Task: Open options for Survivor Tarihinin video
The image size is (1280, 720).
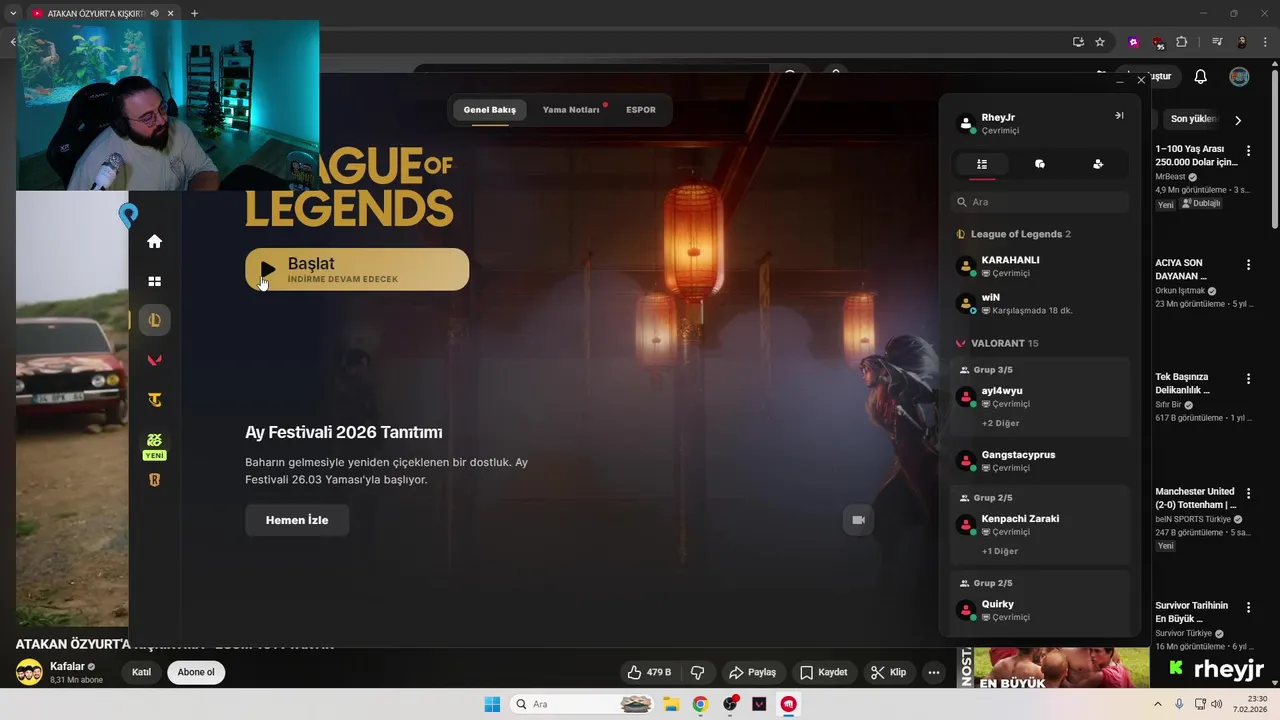Action: pos(1248,607)
